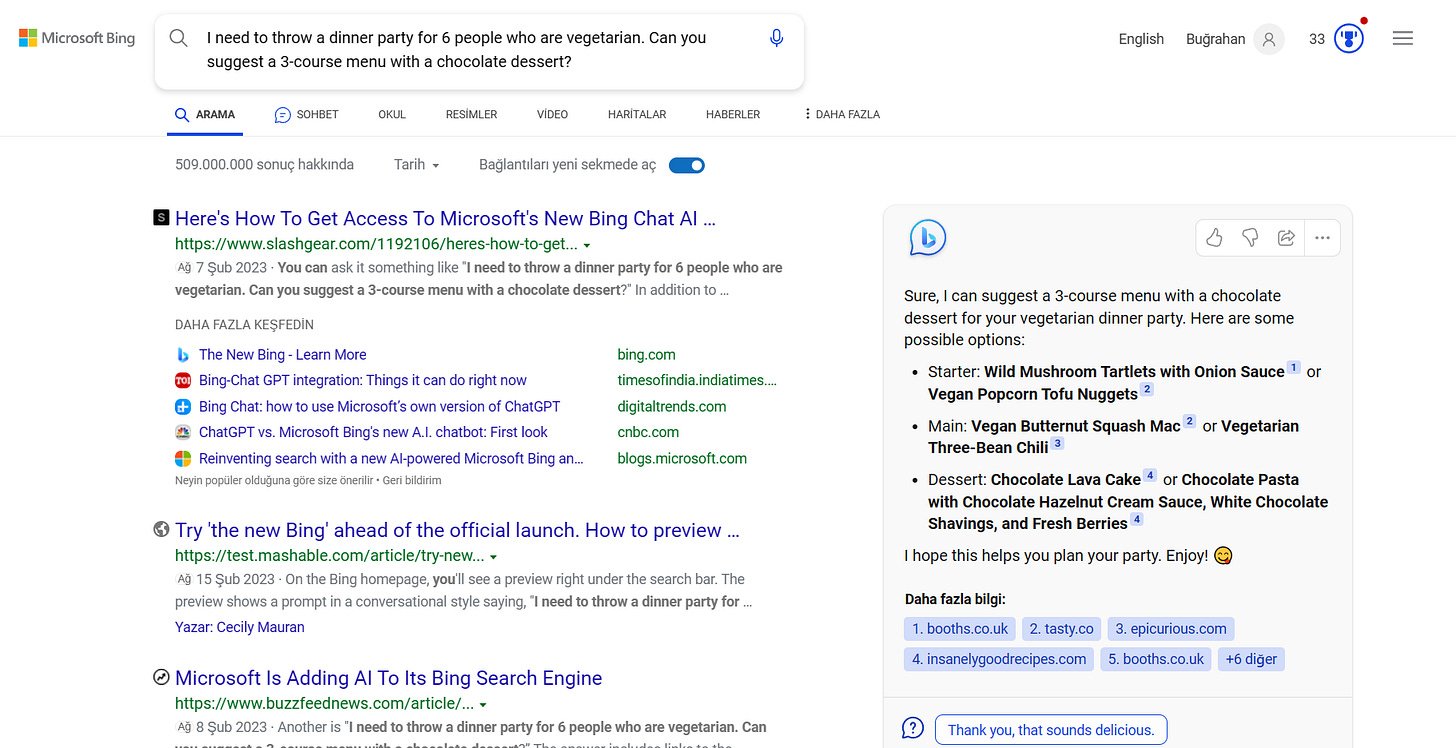1456x748 pixels.
Task: Expand the Tarih date filter dropdown
Action: tap(417, 164)
